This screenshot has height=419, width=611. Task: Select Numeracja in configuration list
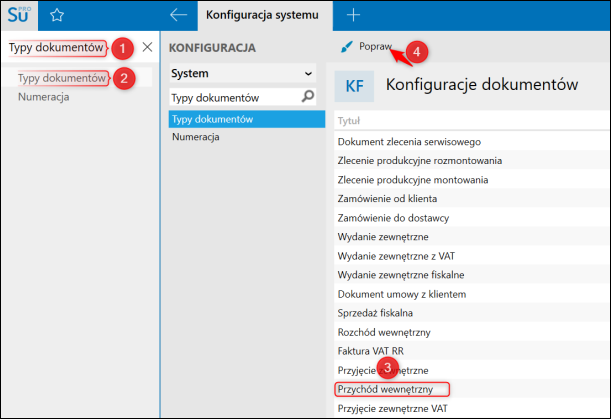pyautogui.click(x=197, y=137)
